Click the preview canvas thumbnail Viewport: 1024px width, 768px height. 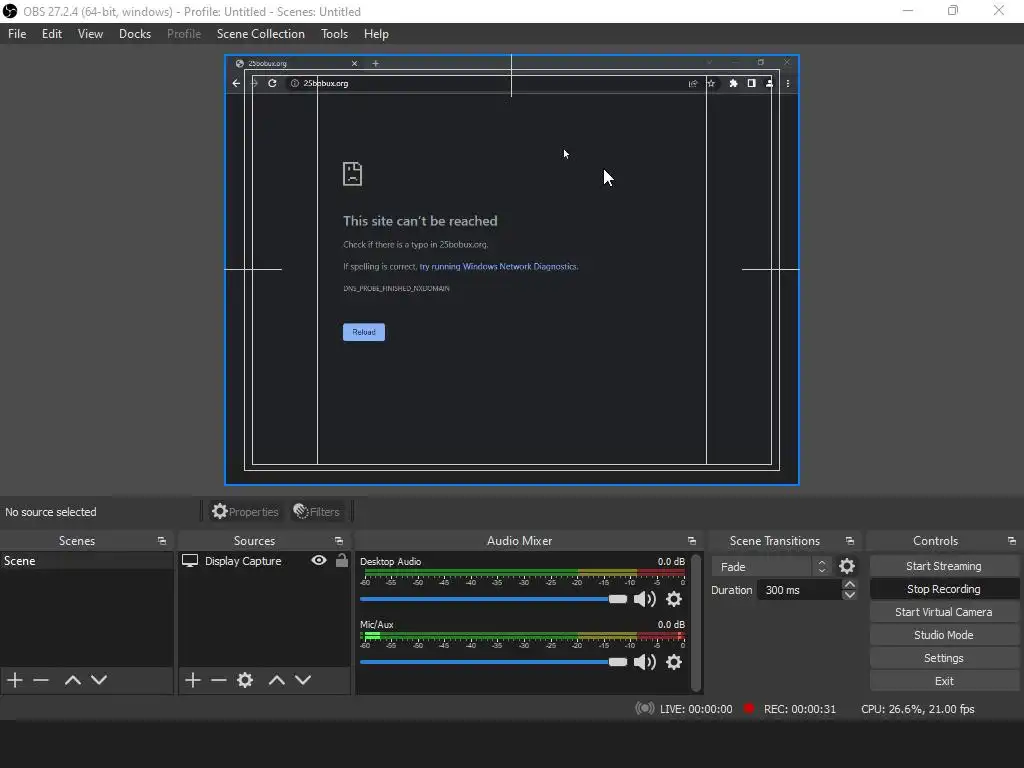point(512,270)
